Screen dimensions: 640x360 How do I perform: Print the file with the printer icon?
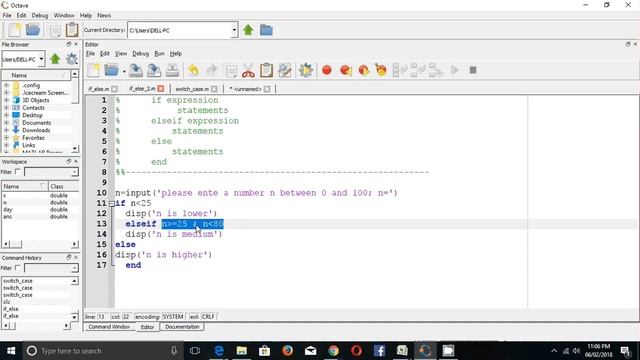[x=172, y=70]
